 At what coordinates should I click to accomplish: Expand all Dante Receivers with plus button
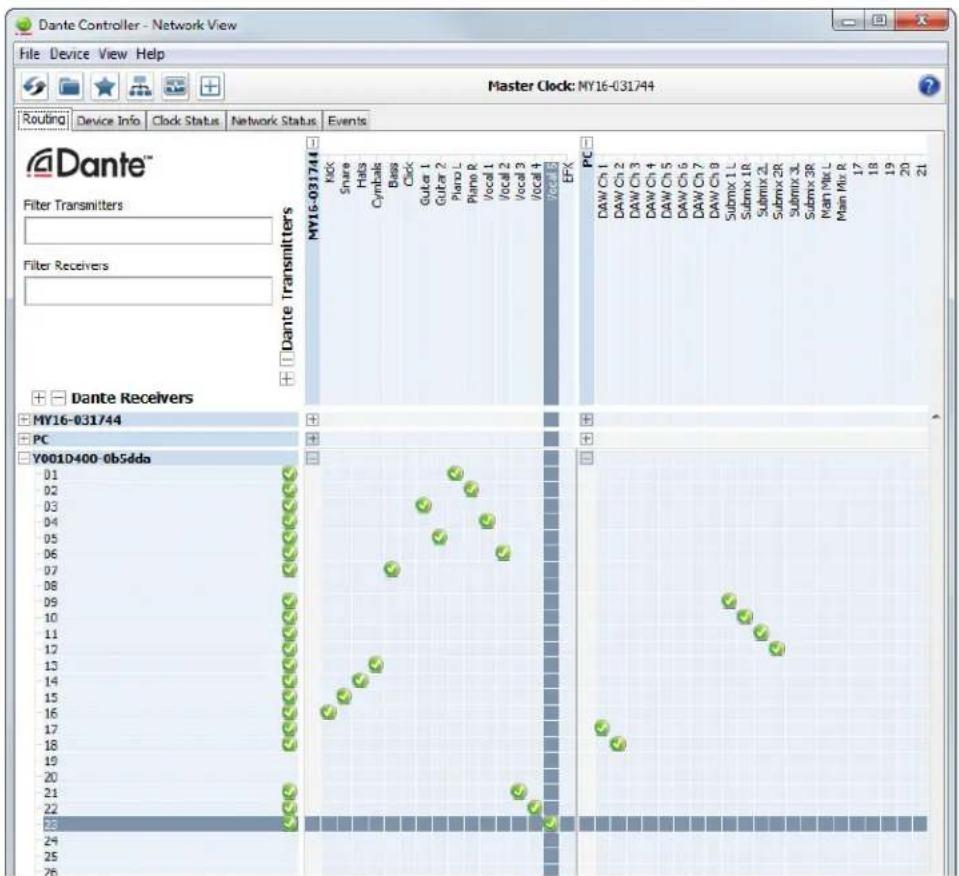pyautogui.click(x=39, y=398)
